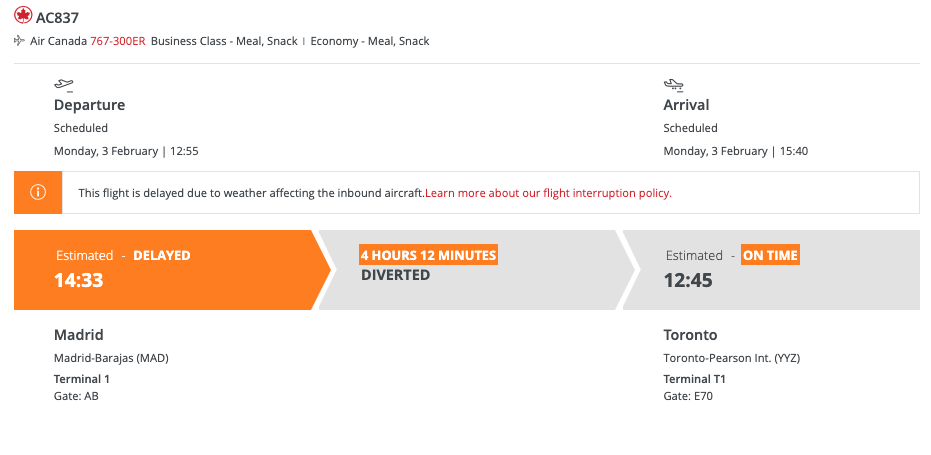This screenshot has height=455, width=931.
Task: Click the DIVERTED status label
Action: coord(395,275)
